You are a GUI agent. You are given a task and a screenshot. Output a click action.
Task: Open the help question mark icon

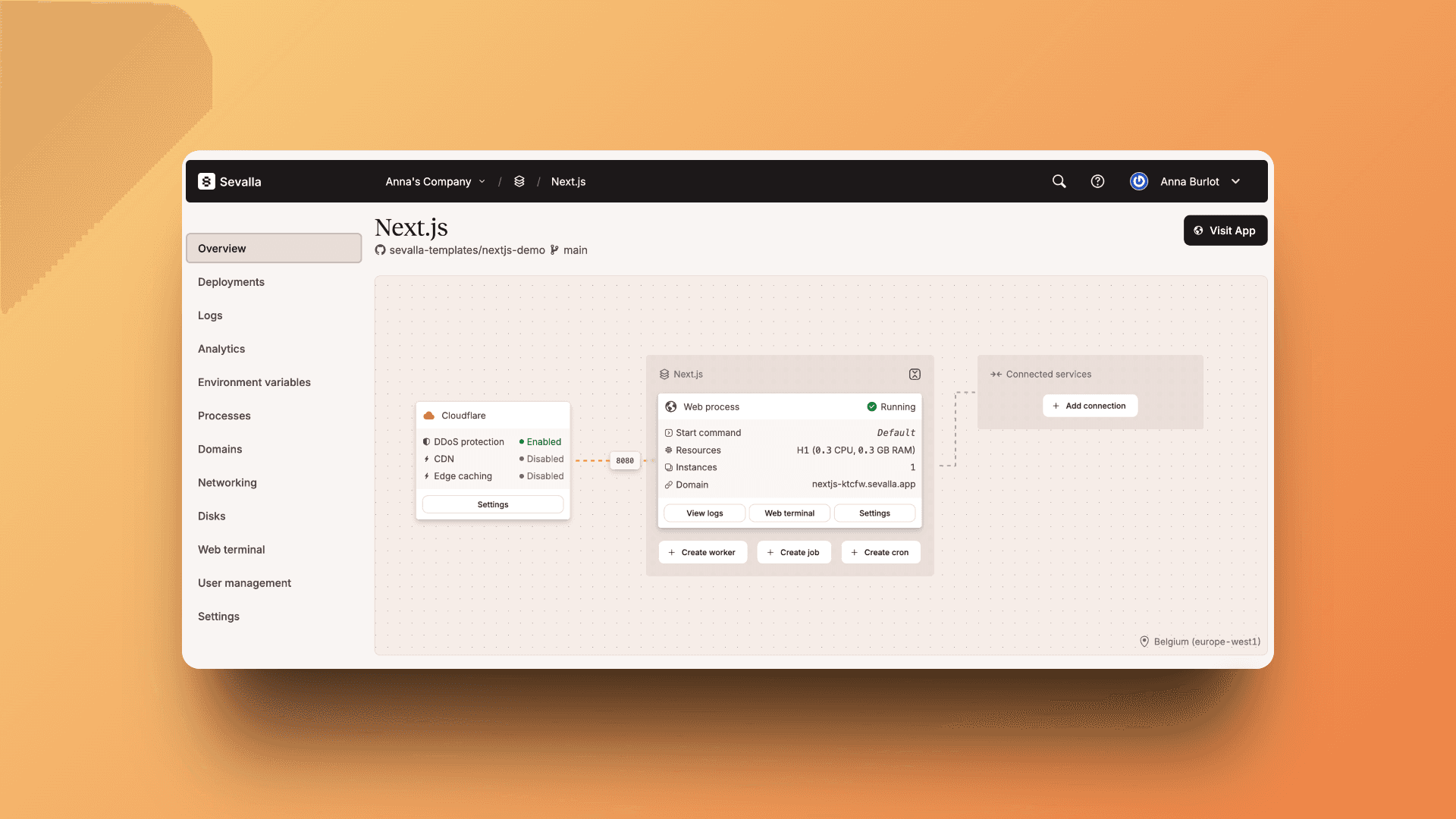pos(1097,181)
